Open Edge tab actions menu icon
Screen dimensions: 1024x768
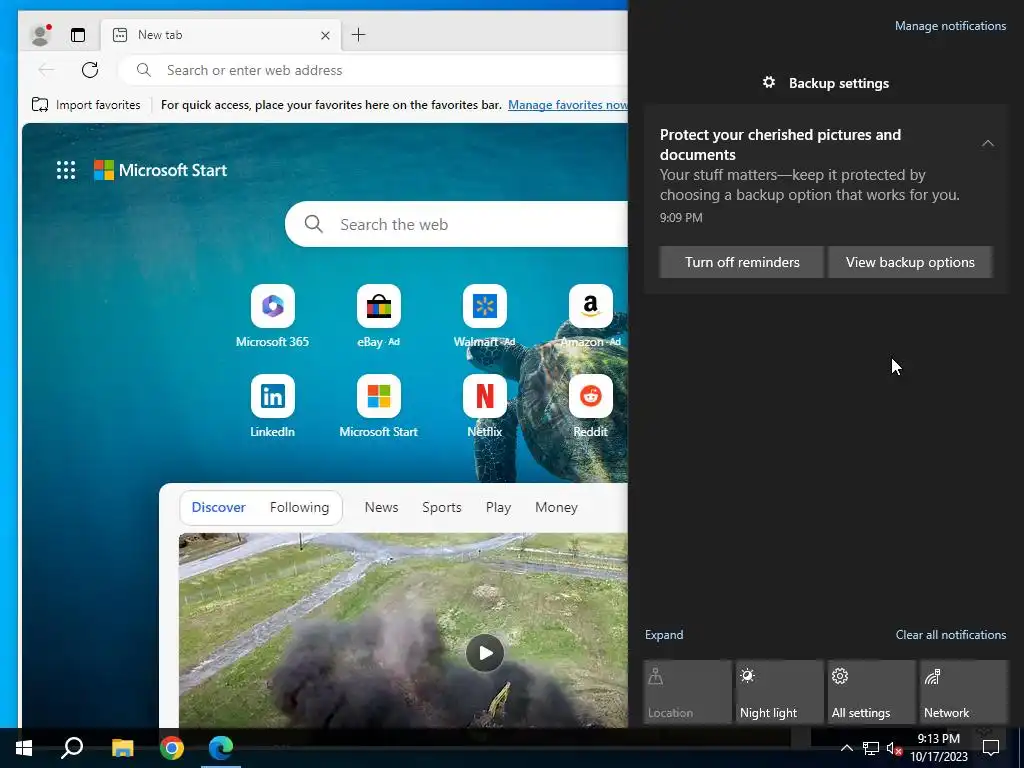(78, 35)
